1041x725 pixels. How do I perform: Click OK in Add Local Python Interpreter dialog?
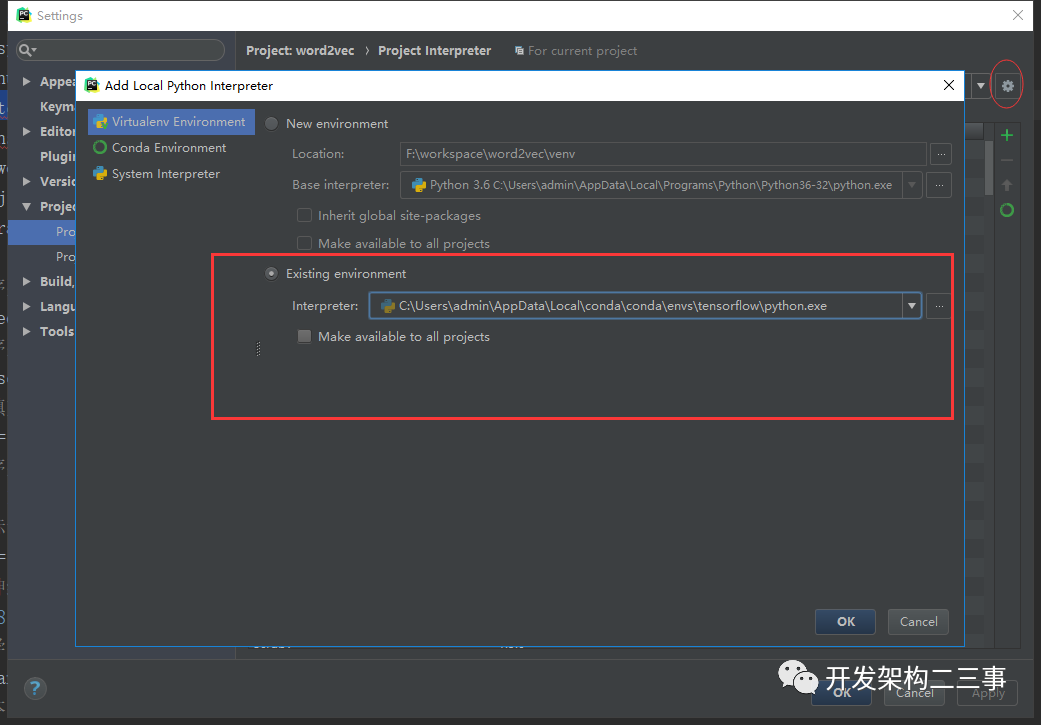click(845, 622)
